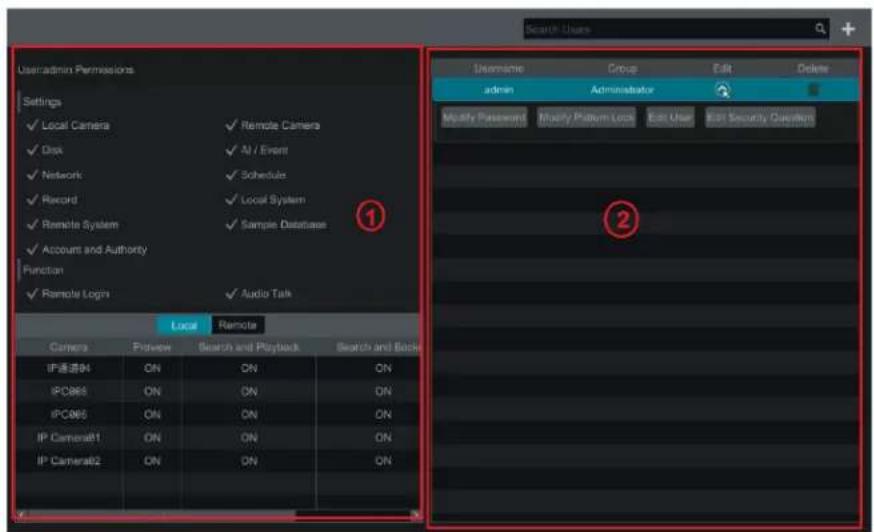Screen dimensions: 874x532
Task: Click the edit icon for admin user
Action: pos(722,90)
